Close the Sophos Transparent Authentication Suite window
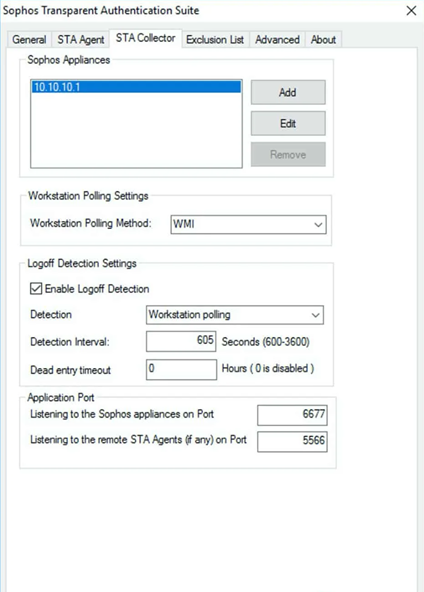Viewport: 424px width, 592px height. [411, 11]
